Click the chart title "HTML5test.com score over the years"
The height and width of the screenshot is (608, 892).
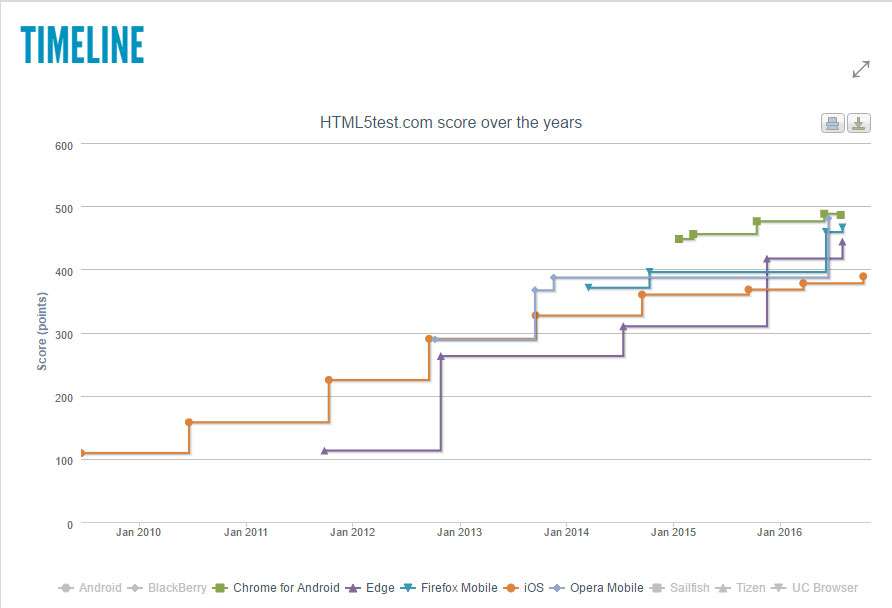point(450,123)
